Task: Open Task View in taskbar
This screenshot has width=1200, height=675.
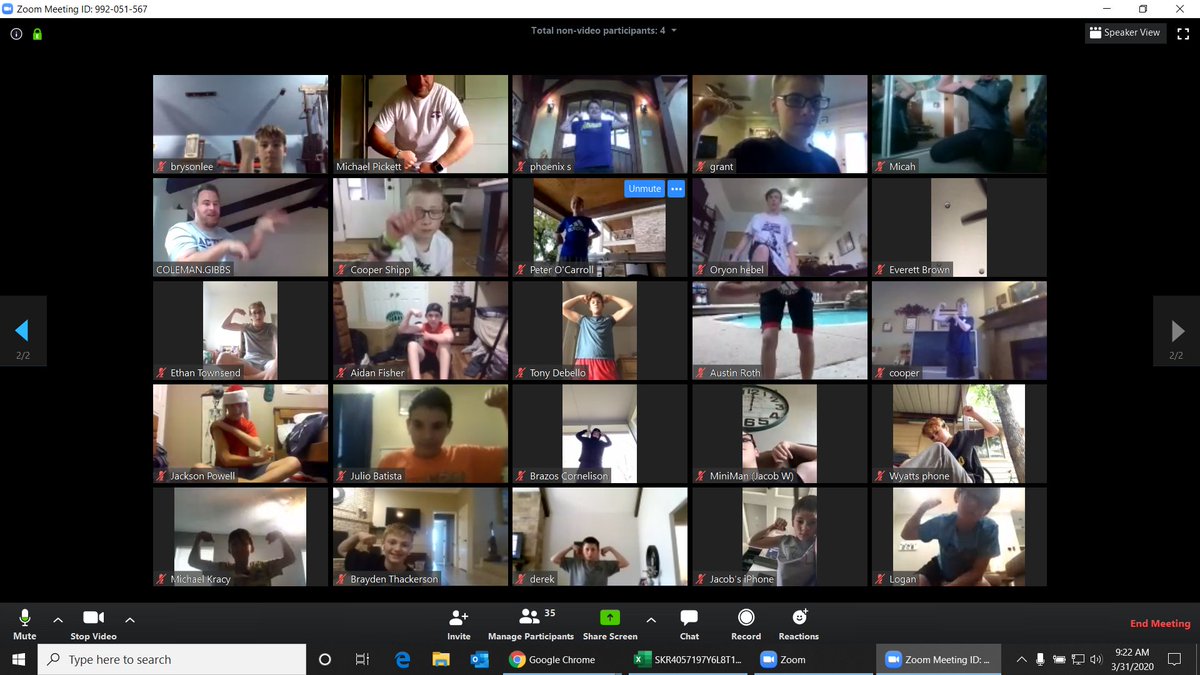Action: 362,659
